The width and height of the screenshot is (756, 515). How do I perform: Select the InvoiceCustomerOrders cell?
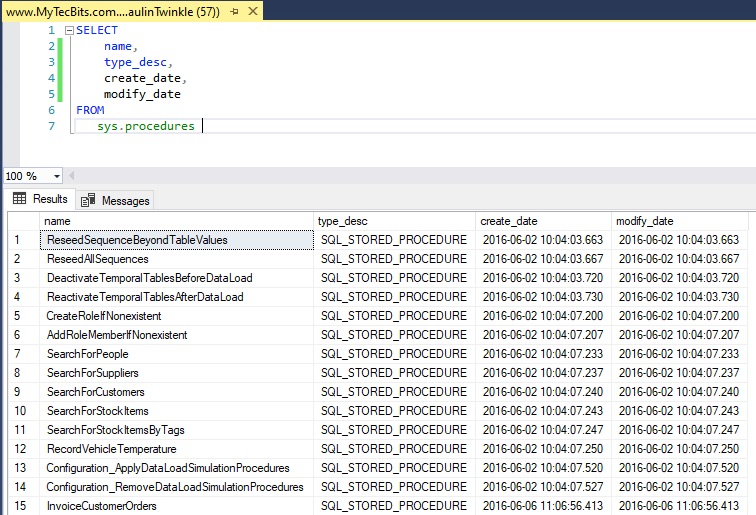[176, 506]
